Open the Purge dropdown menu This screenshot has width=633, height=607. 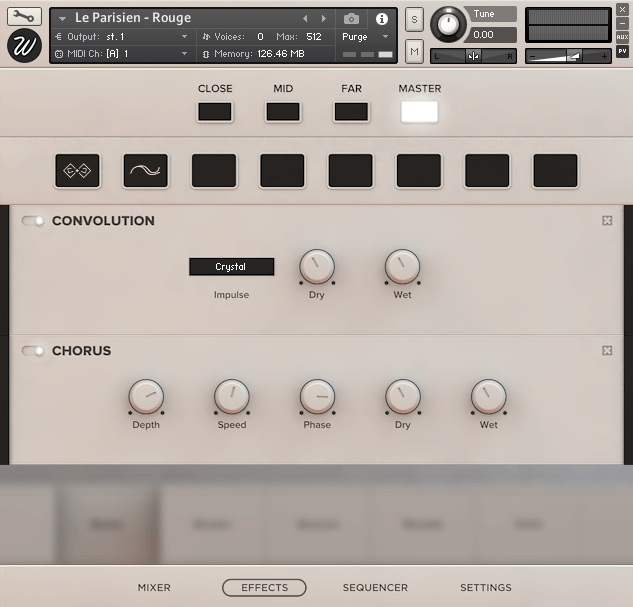coord(366,37)
